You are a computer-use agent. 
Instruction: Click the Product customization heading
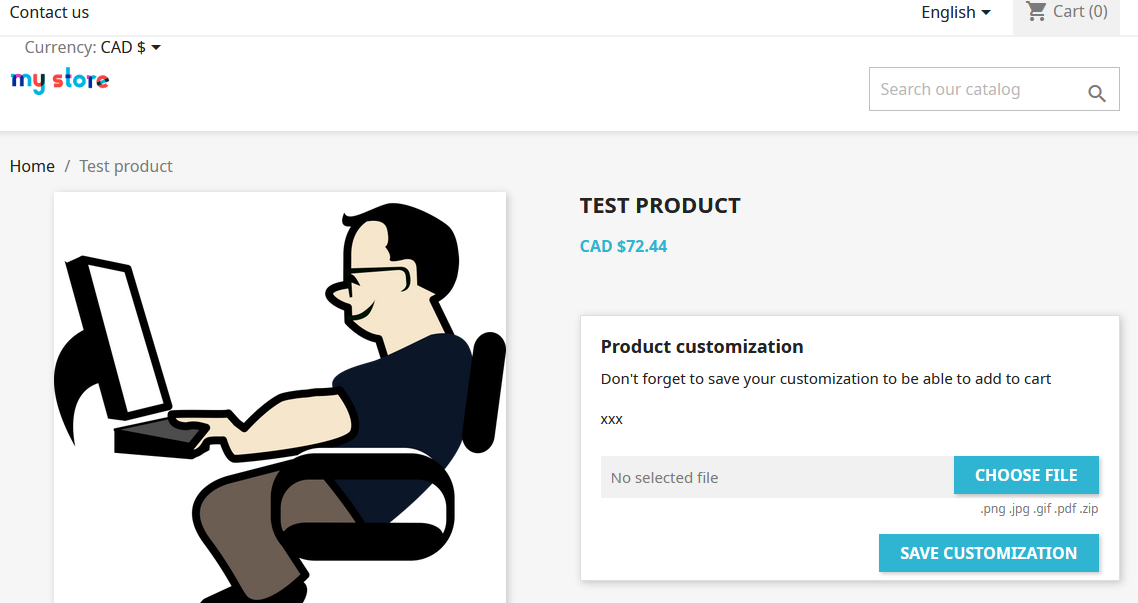tap(702, 347)
